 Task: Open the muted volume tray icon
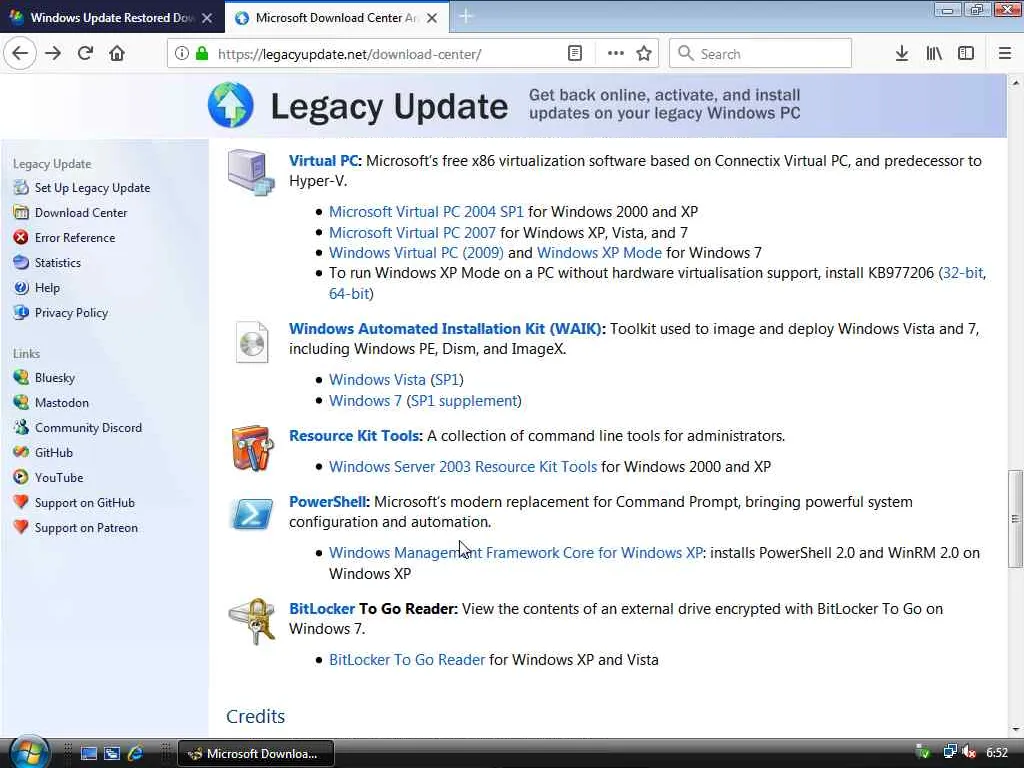[x=969, y=753]
